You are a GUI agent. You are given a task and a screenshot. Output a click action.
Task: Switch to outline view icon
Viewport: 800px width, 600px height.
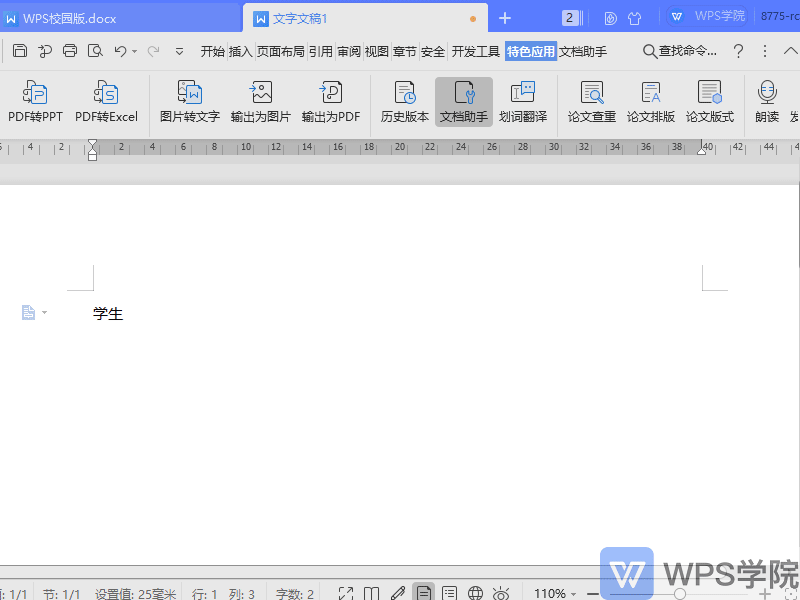tap(449, 593)
